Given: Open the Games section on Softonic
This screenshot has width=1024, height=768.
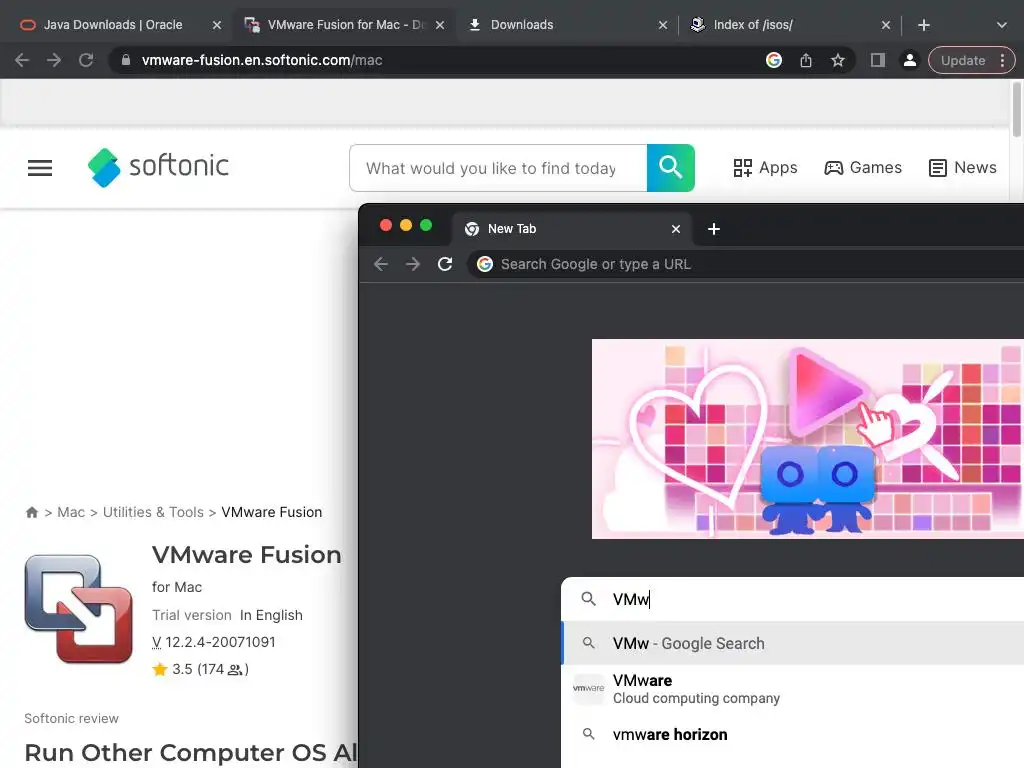Looking at the screenshot, I should [x=863, y=168].
